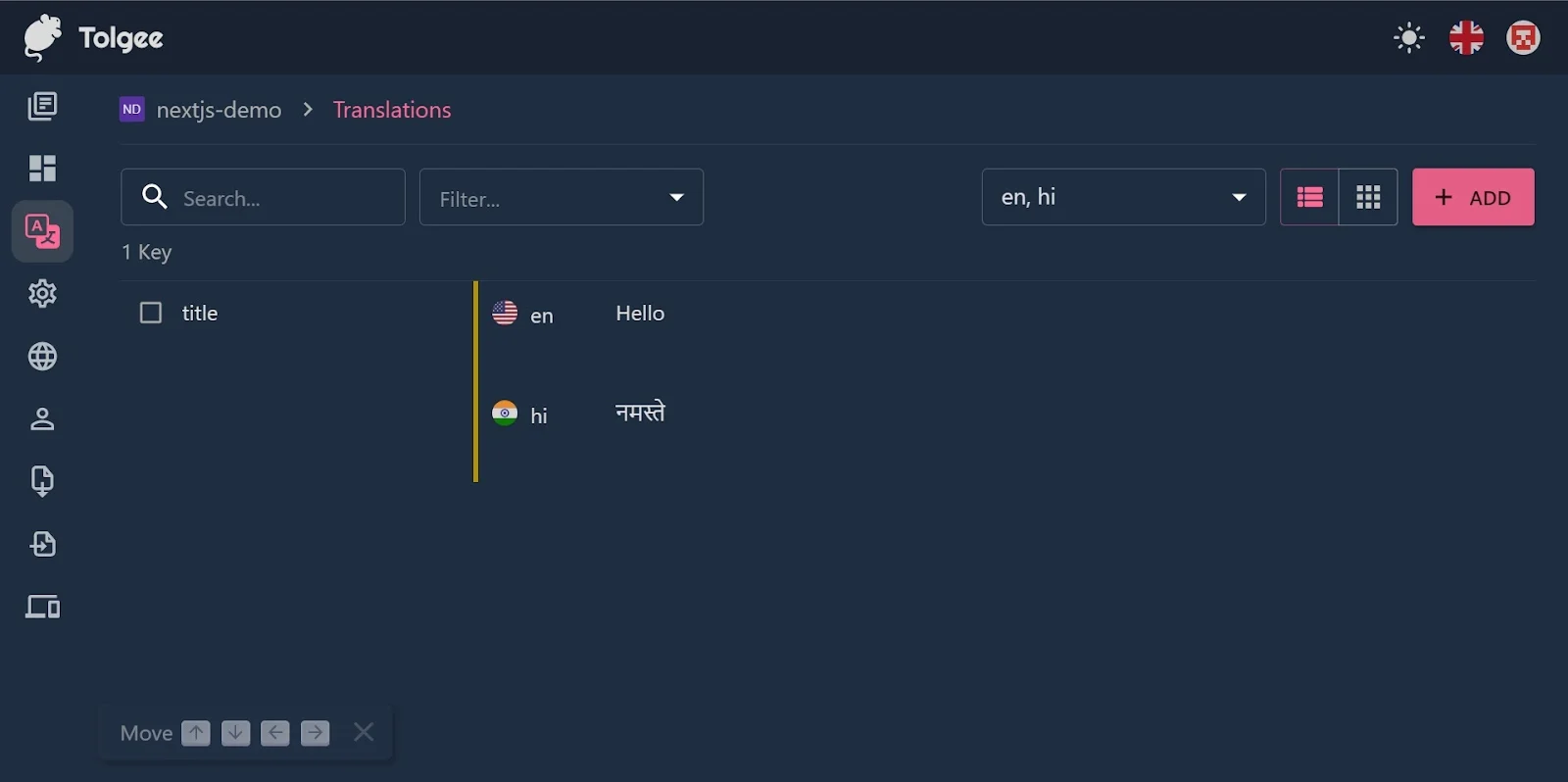Click the ADD button to create a key
The height and width of the screenshot is (782, 1568).
click(x=1472, y=197)
